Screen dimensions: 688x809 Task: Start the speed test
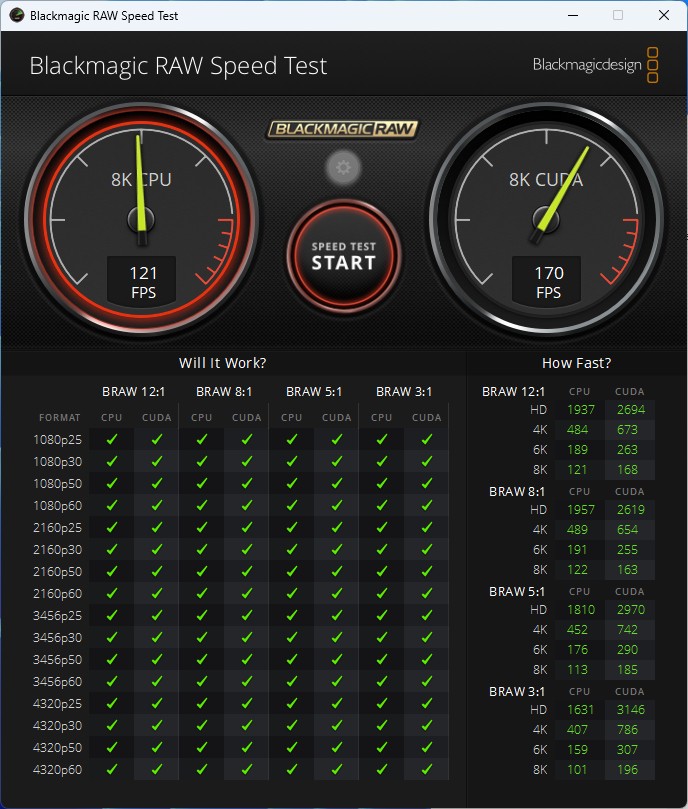[344, 256]
